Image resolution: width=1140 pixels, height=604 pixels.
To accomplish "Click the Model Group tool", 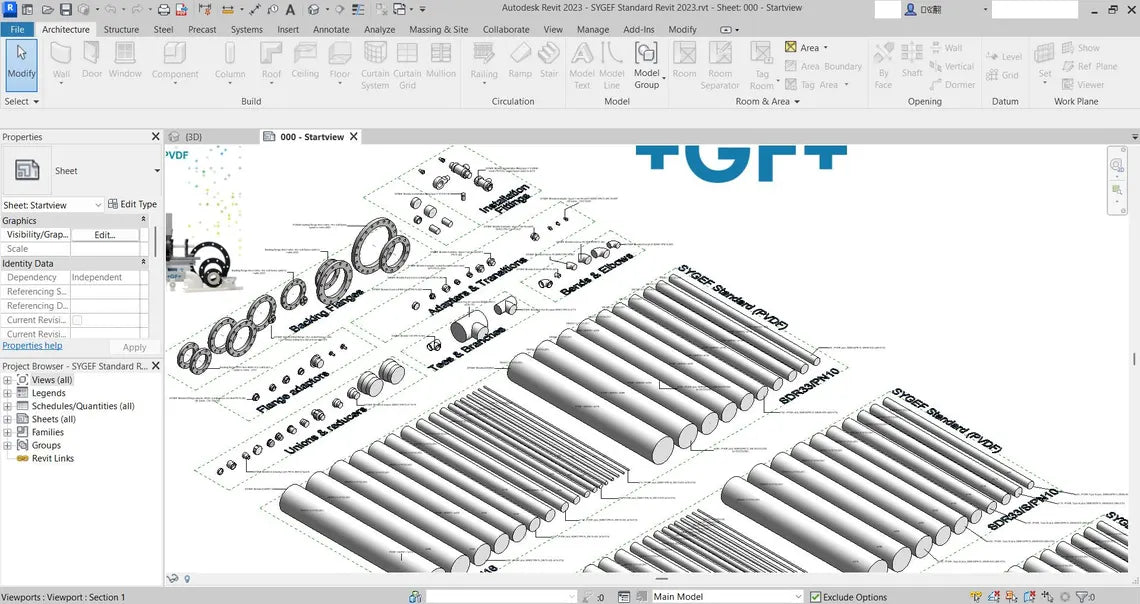I will (646, 65).
